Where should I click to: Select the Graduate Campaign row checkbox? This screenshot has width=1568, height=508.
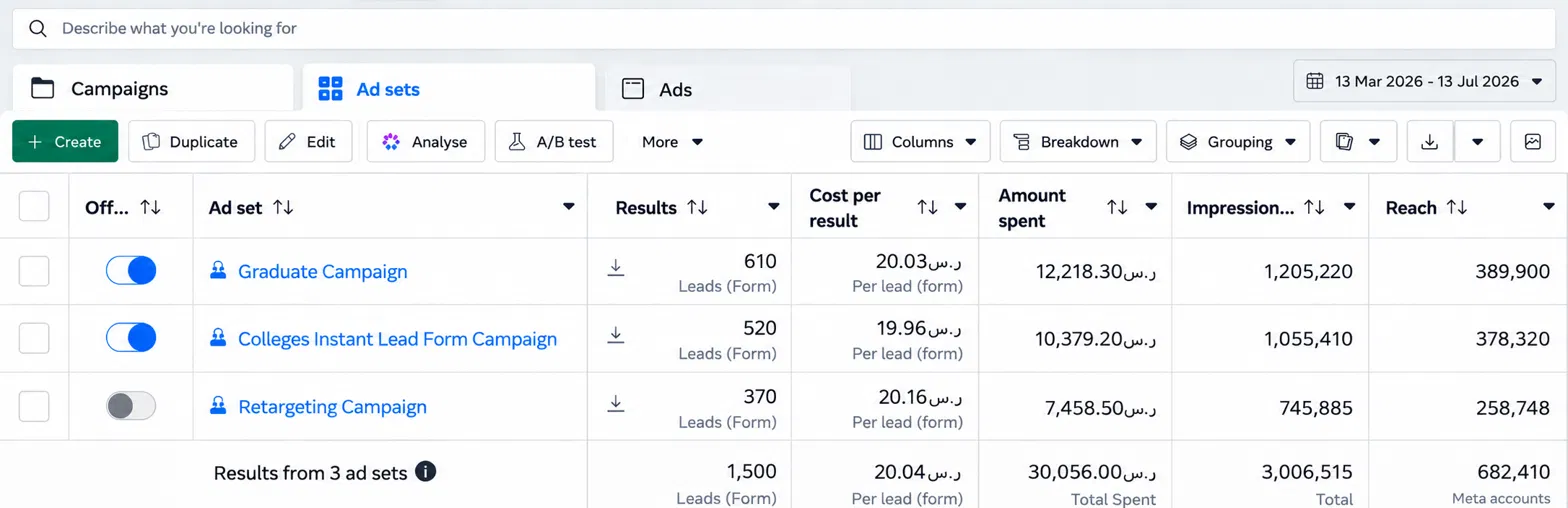pyautogui.click(x=34, y=271)
